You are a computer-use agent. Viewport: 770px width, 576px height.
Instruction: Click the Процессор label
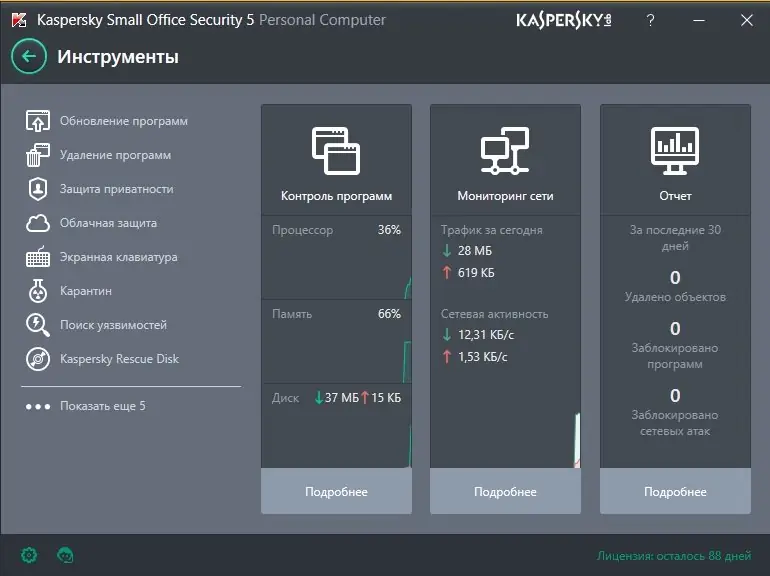tap(302, 230)
